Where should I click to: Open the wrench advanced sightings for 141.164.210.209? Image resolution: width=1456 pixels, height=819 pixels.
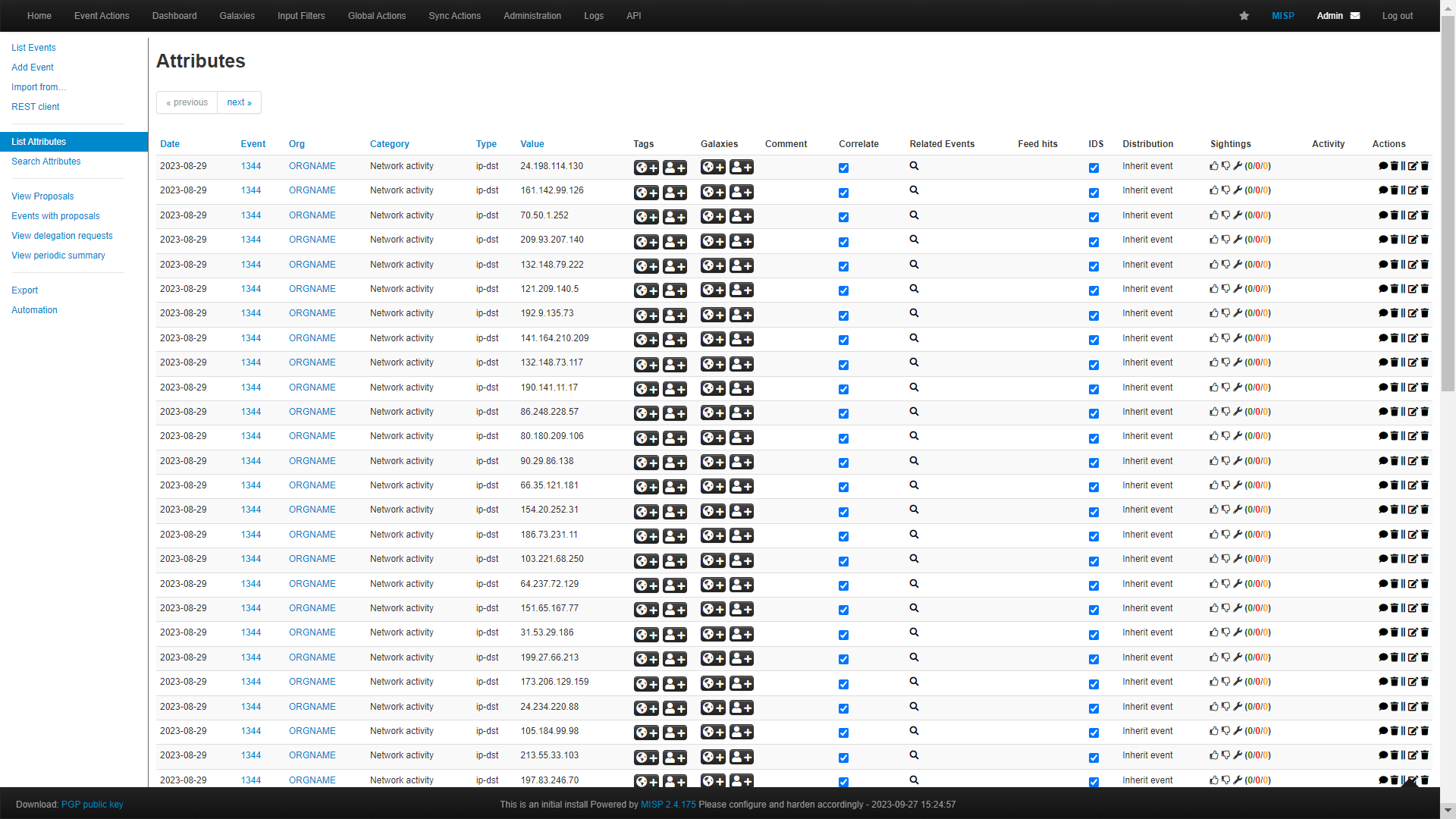point(1238,338)
